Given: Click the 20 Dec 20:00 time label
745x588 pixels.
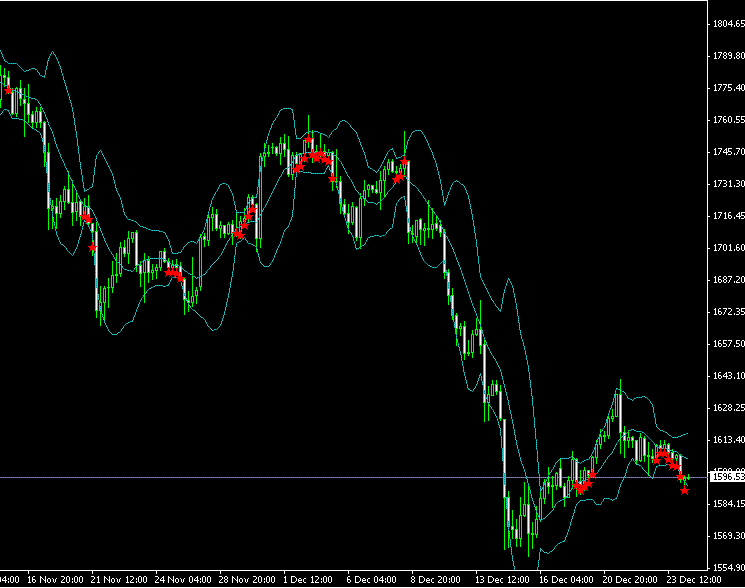Looking at the screenshot, I should 630,580.
